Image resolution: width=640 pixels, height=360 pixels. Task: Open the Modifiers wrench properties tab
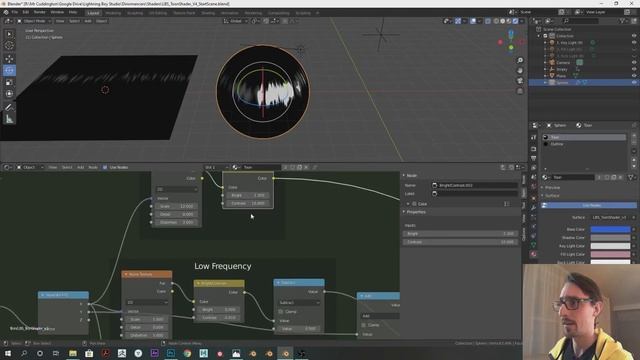point(533,207)
